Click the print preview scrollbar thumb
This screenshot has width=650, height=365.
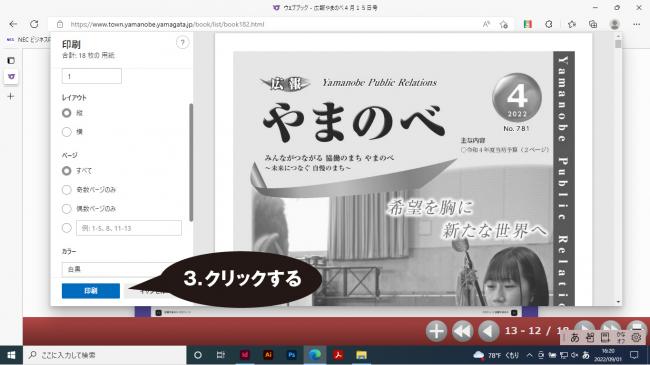(x=618, y=43)
